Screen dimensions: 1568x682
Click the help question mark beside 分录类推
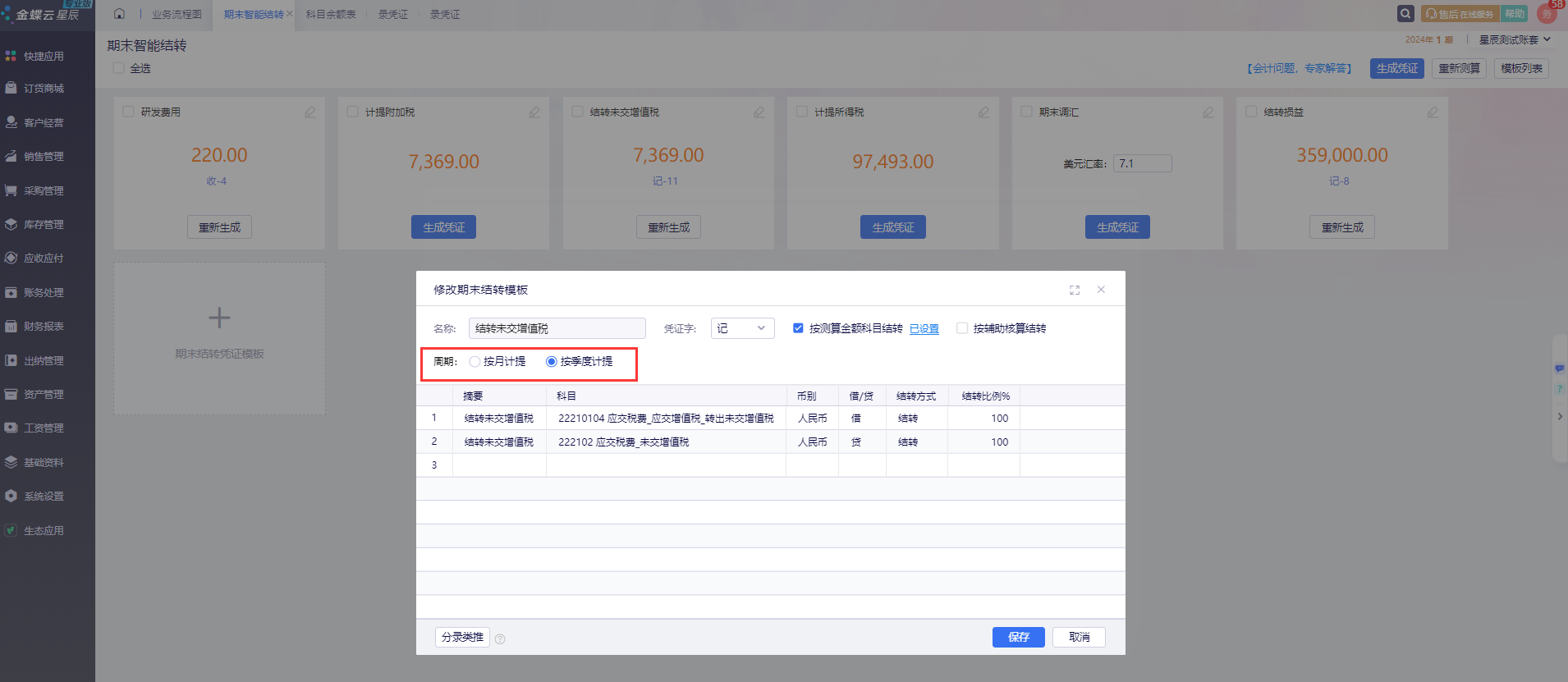tap(500, 639)
